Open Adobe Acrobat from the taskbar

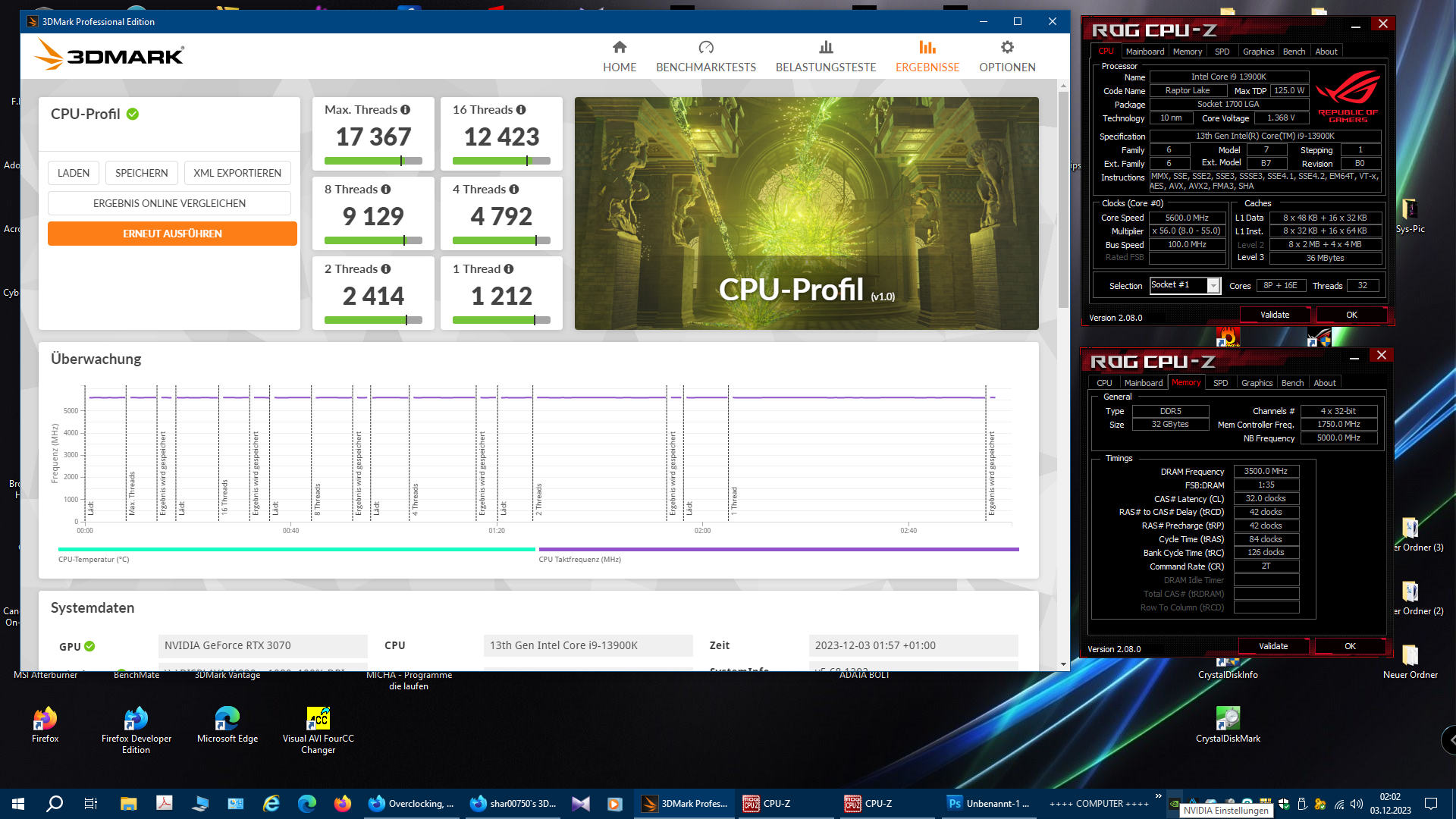165,804
